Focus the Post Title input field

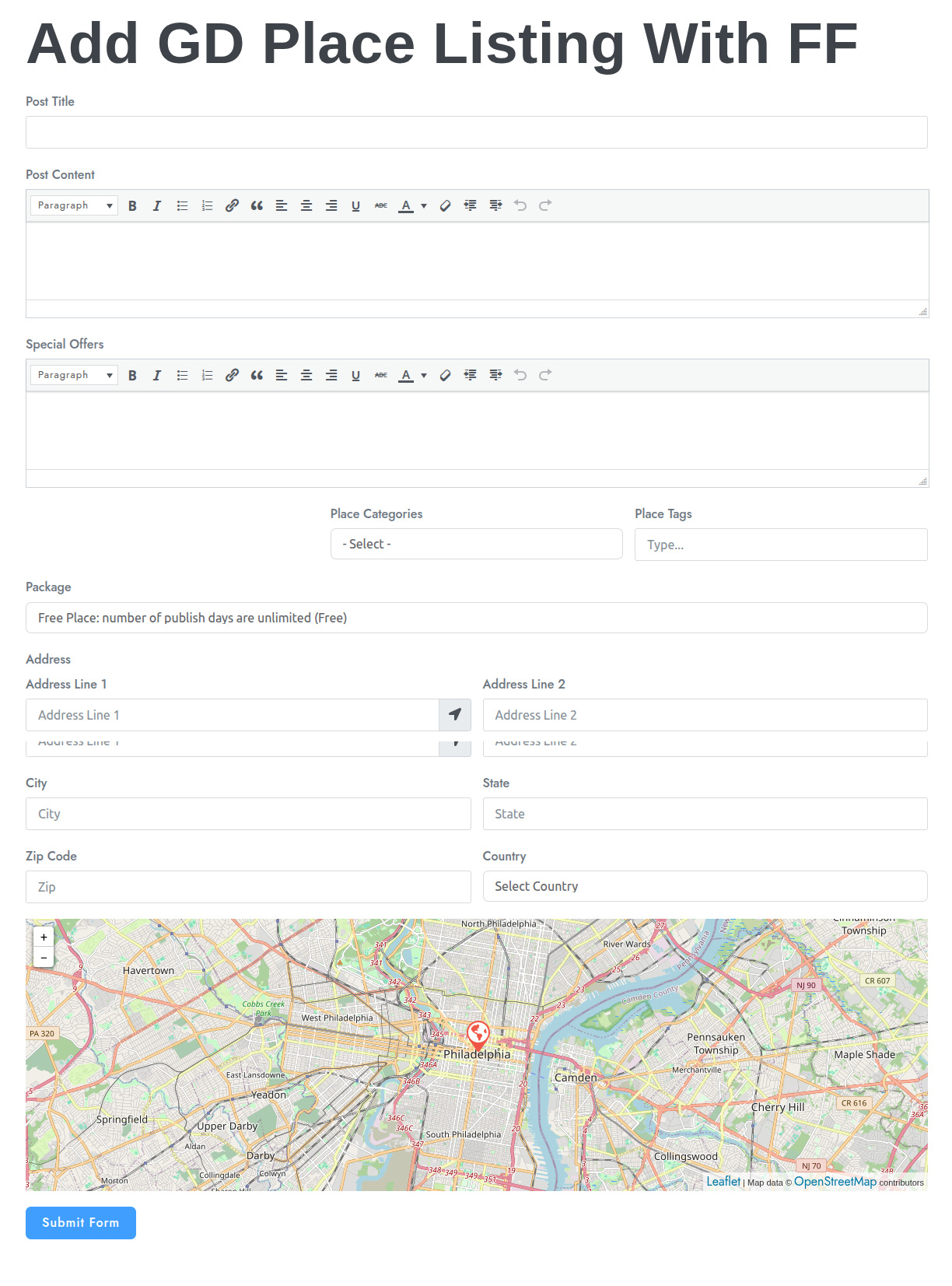(x=476, y=133)
